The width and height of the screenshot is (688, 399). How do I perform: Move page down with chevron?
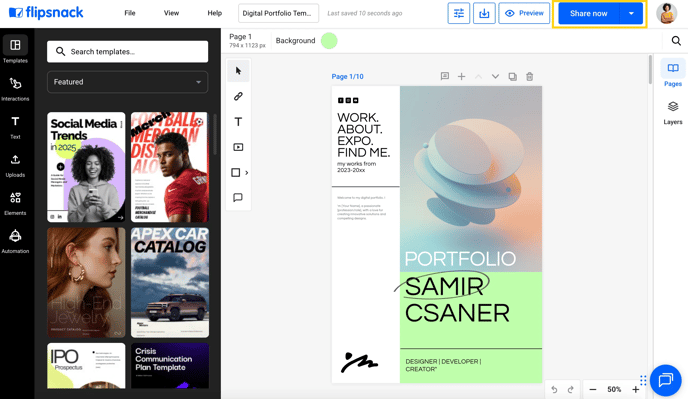[x=495, y=76]
